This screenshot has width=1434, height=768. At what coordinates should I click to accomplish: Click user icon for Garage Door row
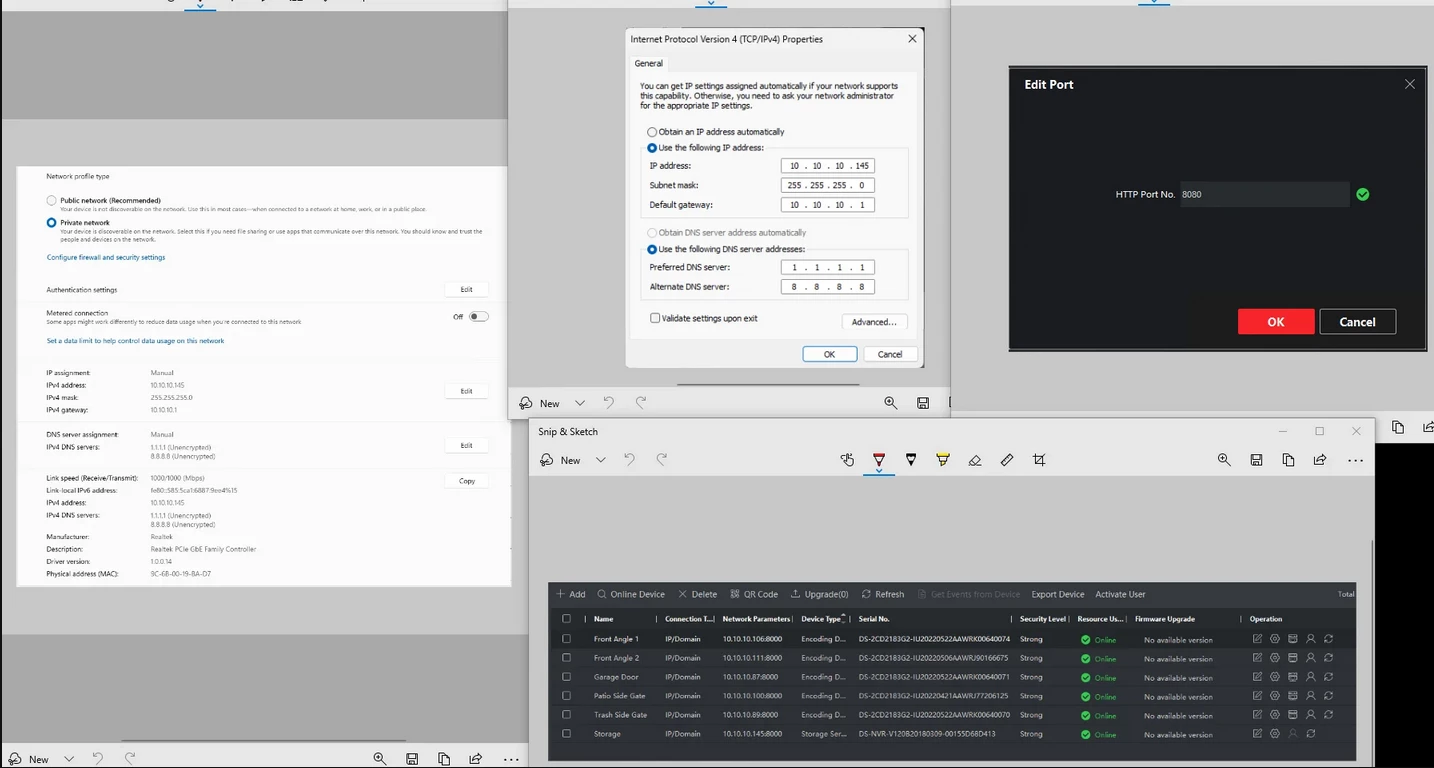point(1311,677)
